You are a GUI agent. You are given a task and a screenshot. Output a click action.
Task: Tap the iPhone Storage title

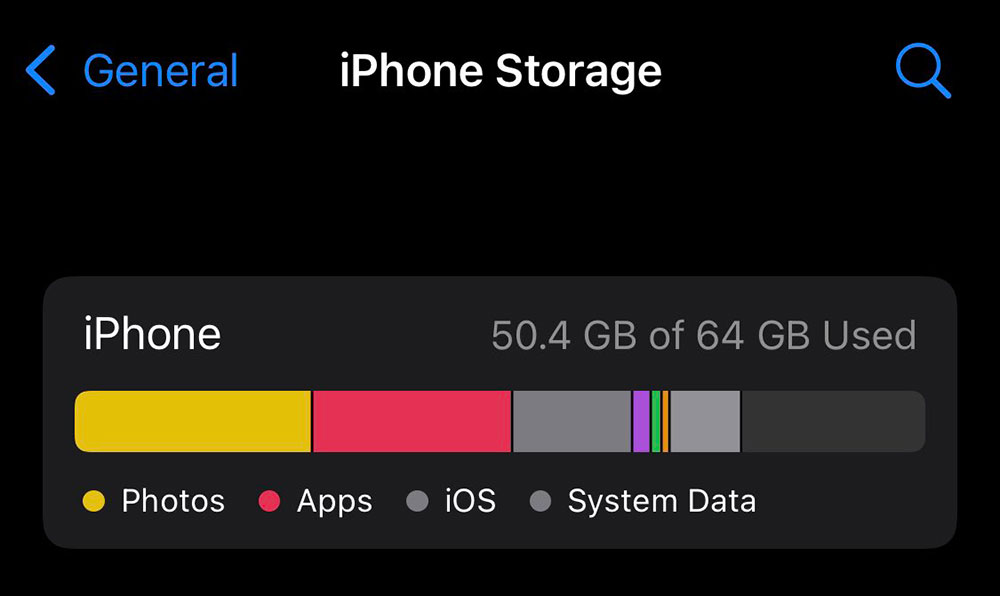501,71
